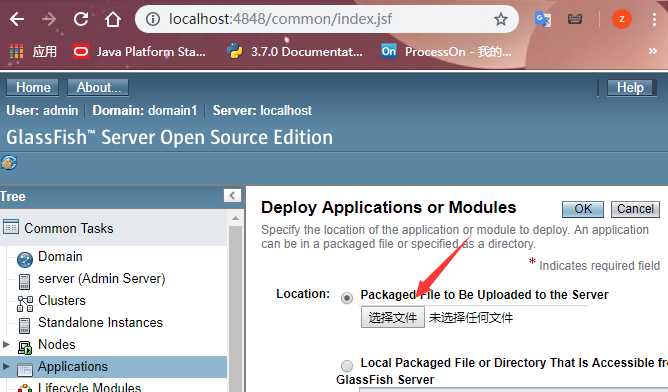Select the Lifecycle Modules tree node
This screenshot has width=668, height=392.
(89, 387)
